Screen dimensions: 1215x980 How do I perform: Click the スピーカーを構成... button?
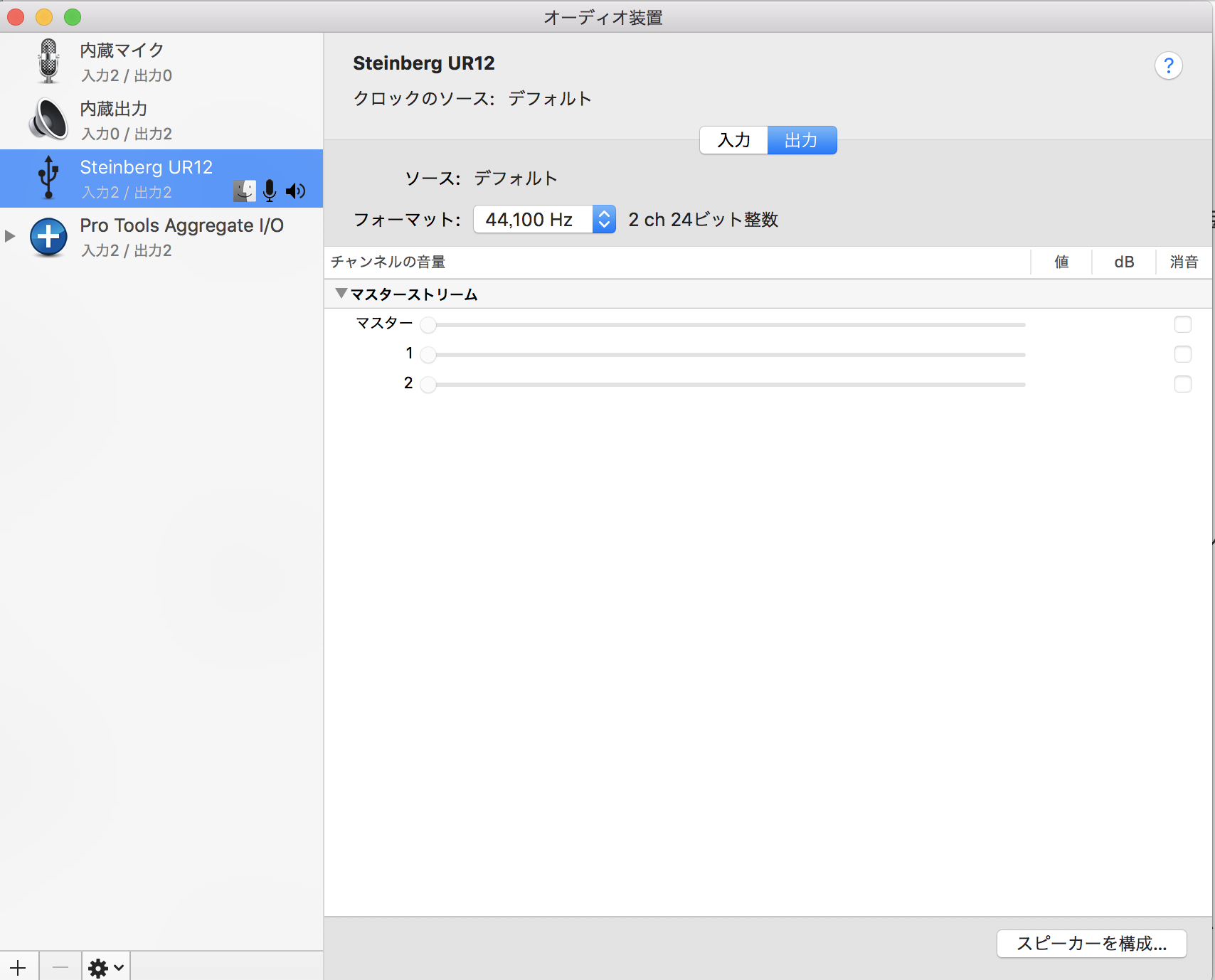pos(1091,944)
